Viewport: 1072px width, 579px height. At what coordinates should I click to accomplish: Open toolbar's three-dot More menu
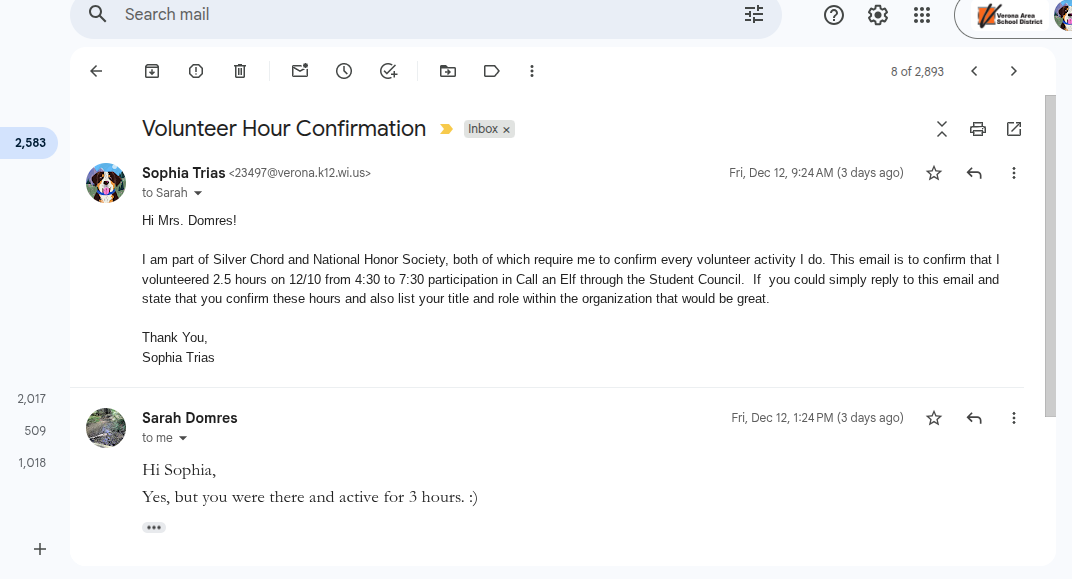tap(532, 71)
